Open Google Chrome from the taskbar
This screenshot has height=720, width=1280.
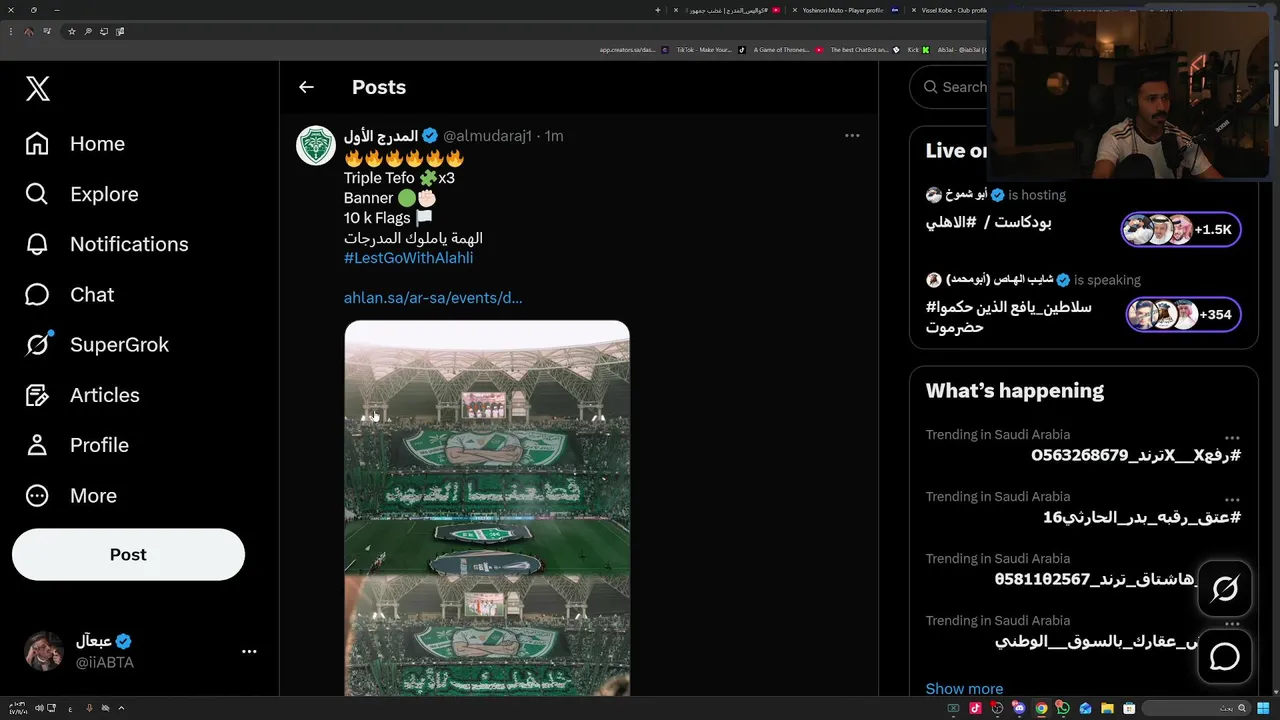1041,708
